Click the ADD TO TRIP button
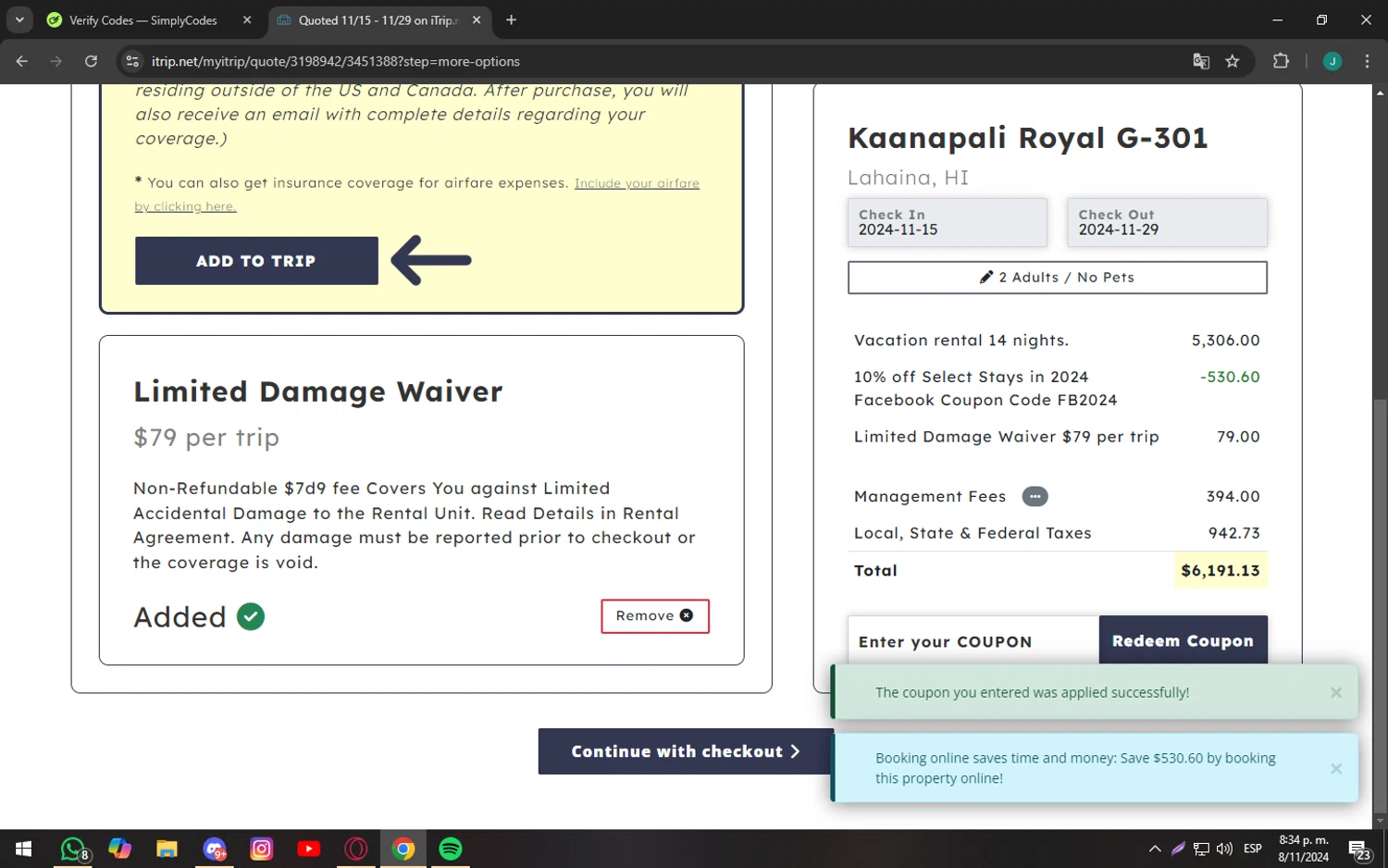 coord(256,261)
